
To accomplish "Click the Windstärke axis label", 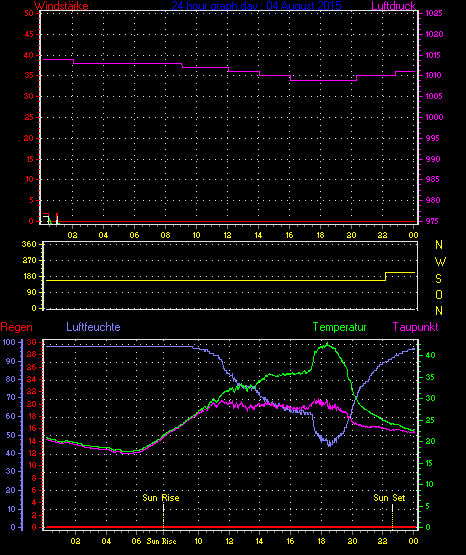I will (61, 5).
